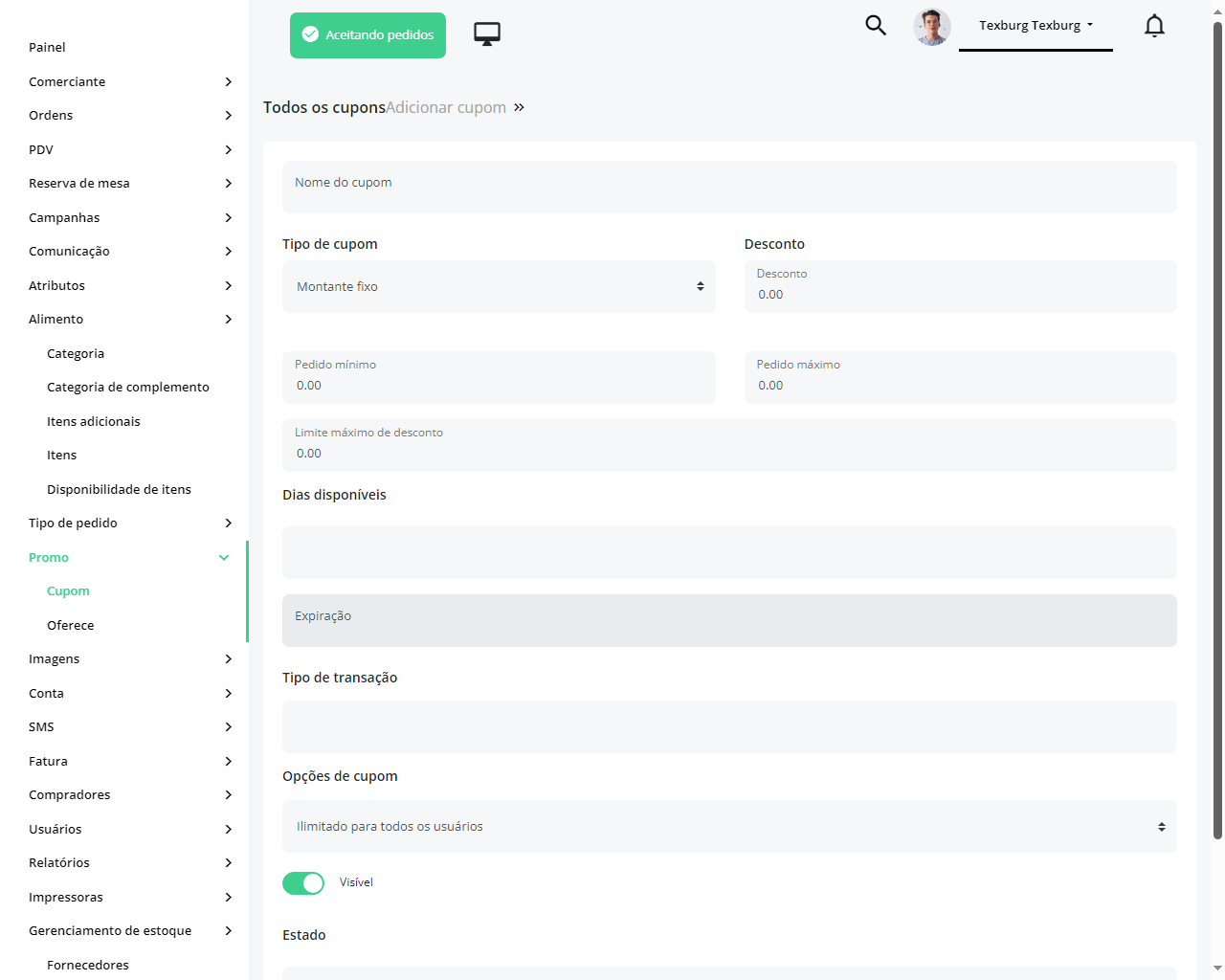The image size is (1225, 980).
Task: Expand the Relatórios sidebar chevron
Action: (228, 863)
